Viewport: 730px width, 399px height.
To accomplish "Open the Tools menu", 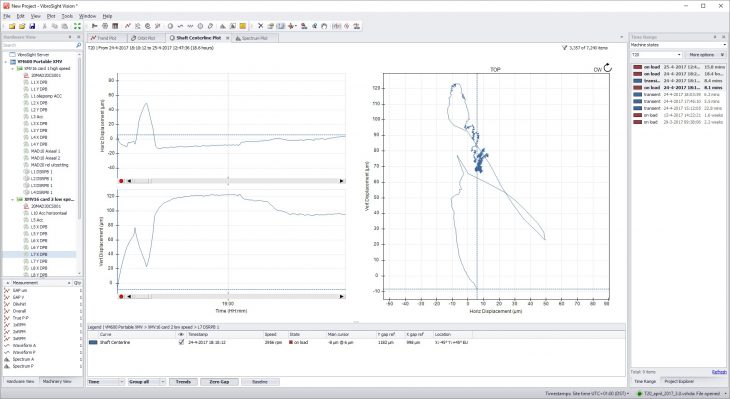I will (67, 16).
